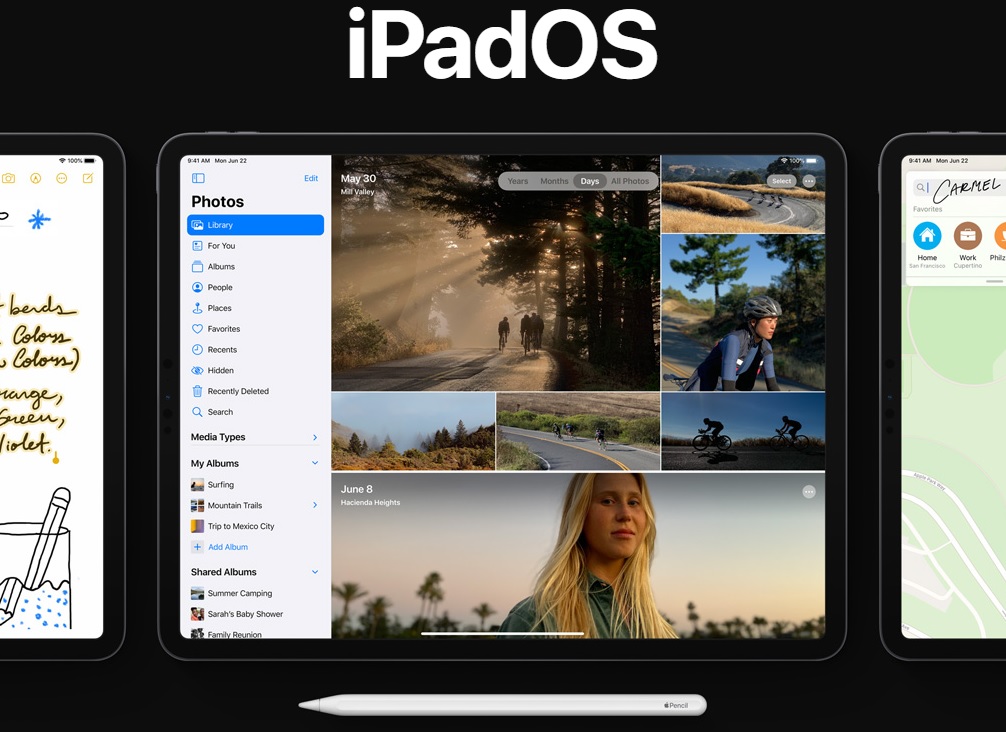Collapse the Shared Albums section
This screenshot has height=732, width=1006.
[x=315, y=572]
